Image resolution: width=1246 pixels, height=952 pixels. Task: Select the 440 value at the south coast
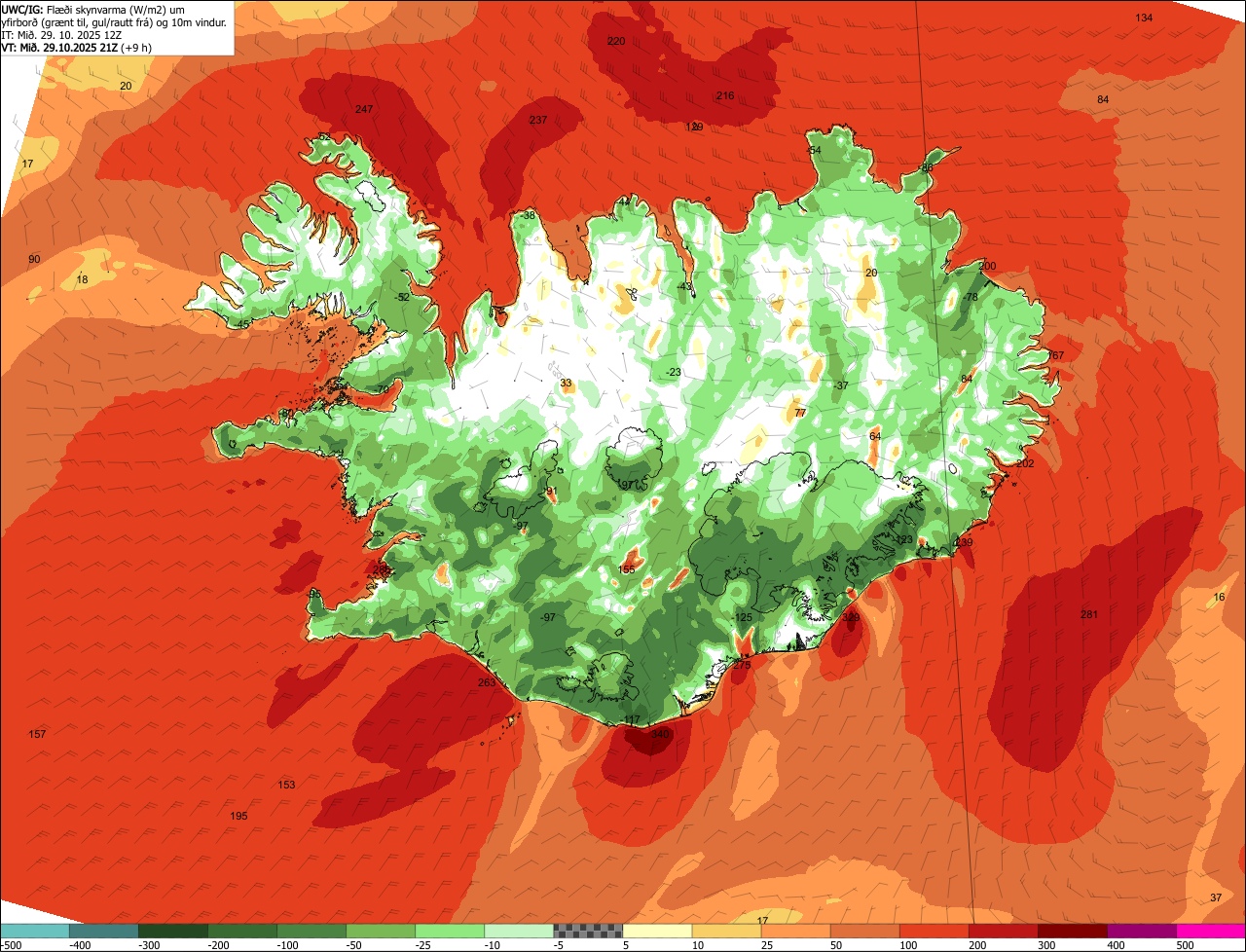point(661,734)
